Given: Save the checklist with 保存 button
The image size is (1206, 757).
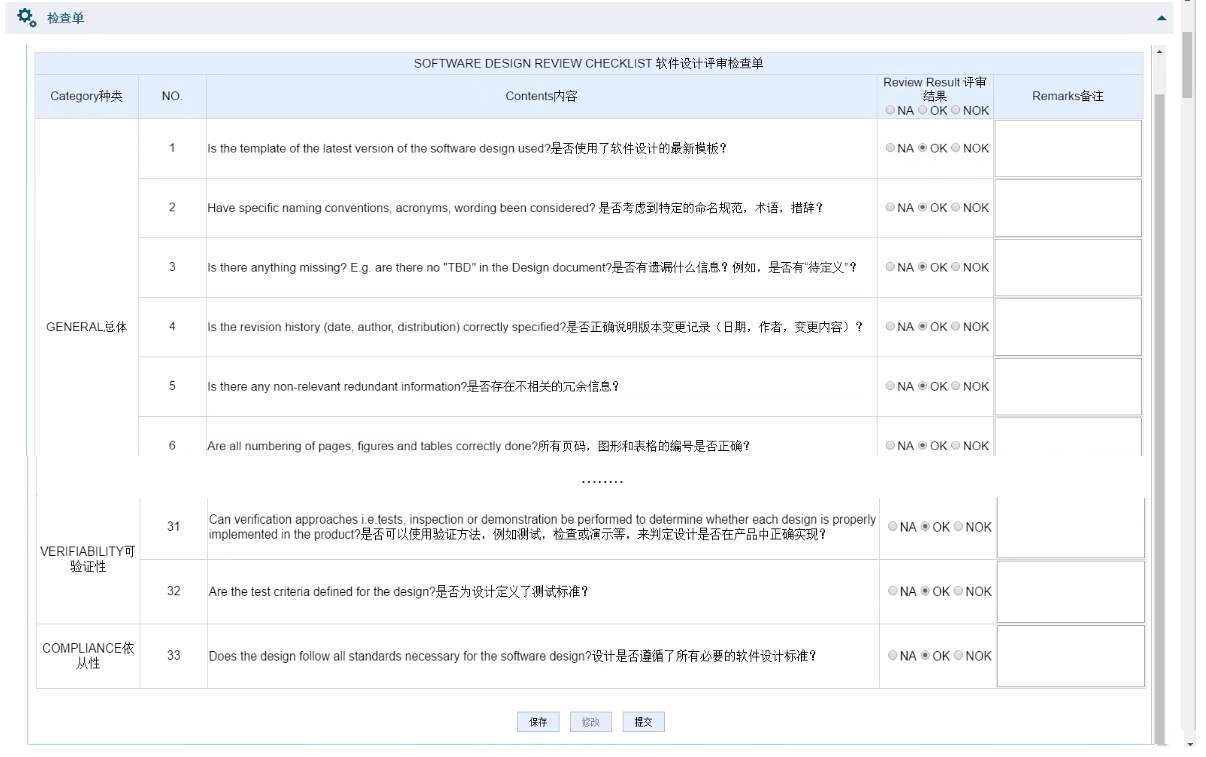Looking at the screenshot, I should pyautogui.click(x=538, y=722).
